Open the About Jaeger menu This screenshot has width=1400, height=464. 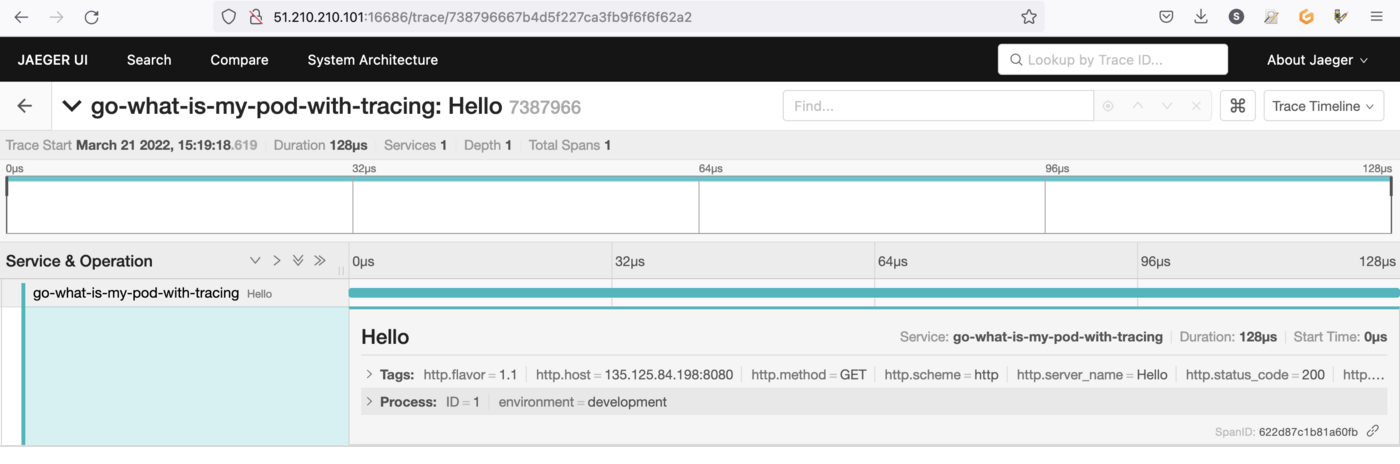pyautogui.click(x=1317, y=60)
